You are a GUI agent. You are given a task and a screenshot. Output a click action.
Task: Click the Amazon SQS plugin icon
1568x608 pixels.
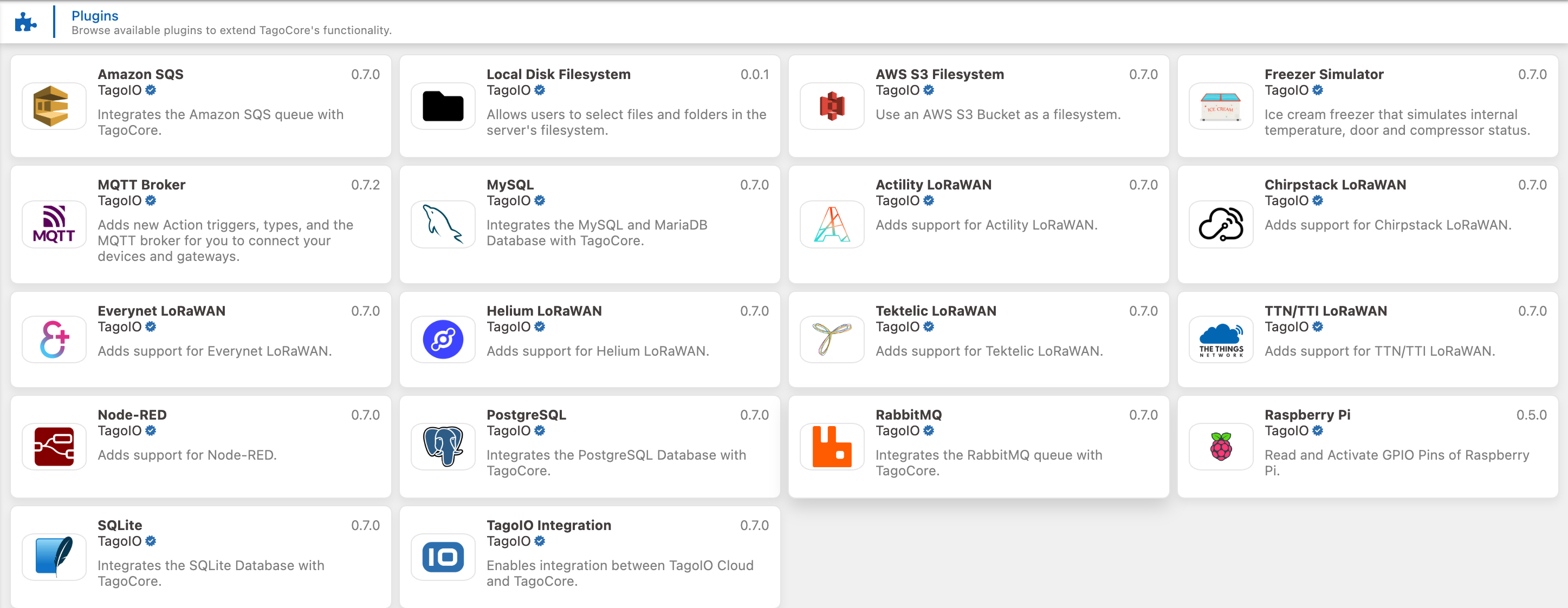pyautogui.click(x=54, y=107)
